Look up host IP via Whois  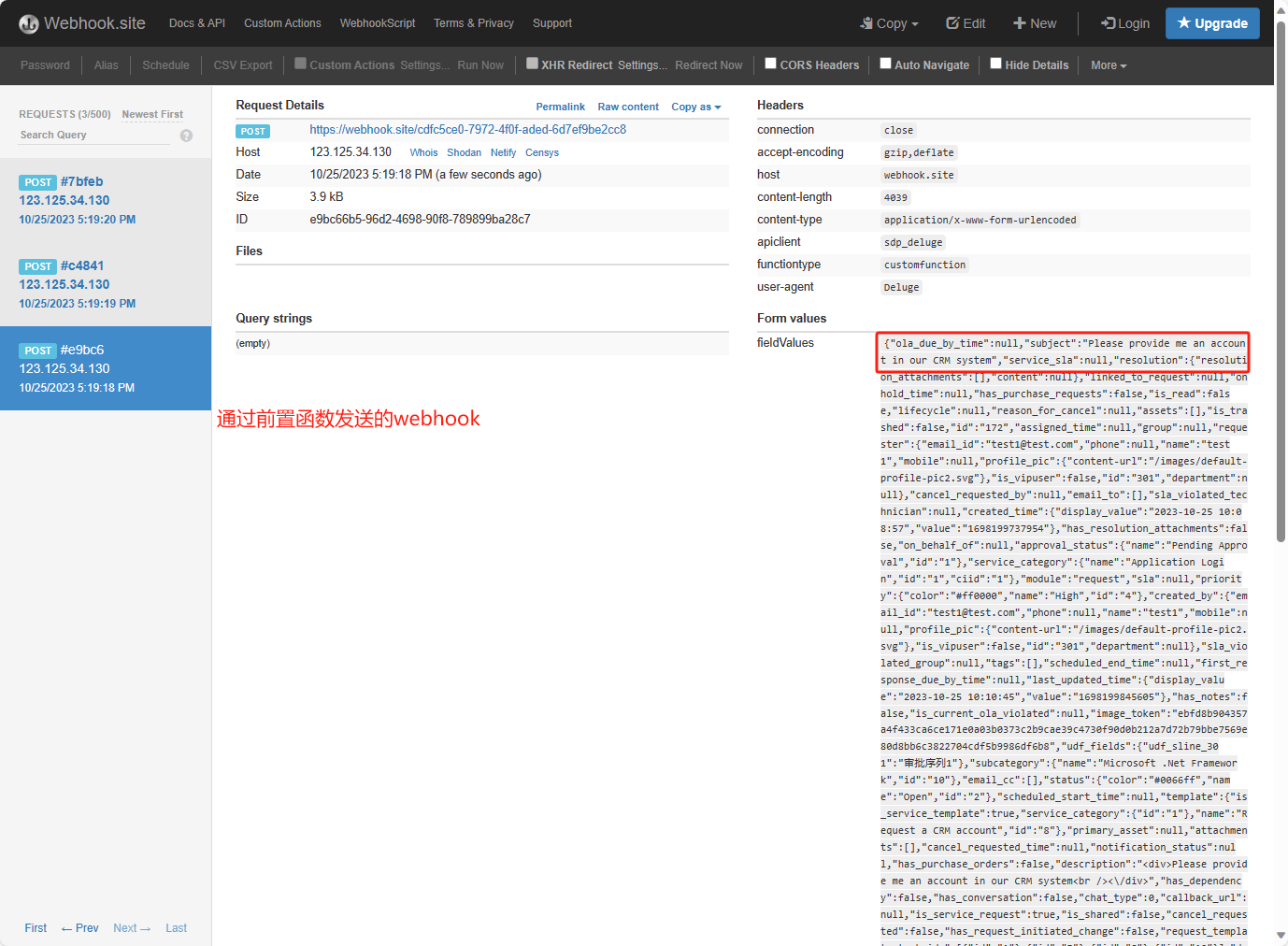point(423,153)
